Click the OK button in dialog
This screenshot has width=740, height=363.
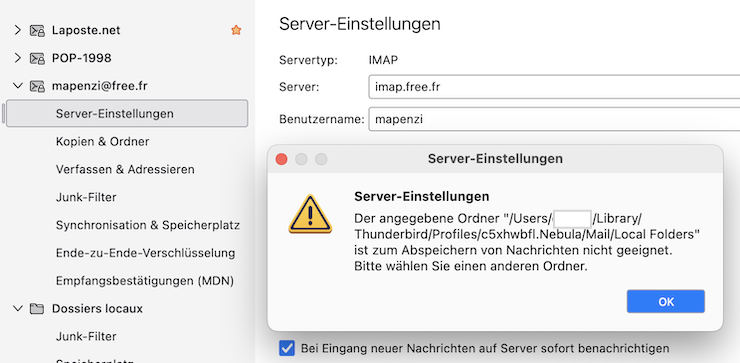click(x=665, y=302)
